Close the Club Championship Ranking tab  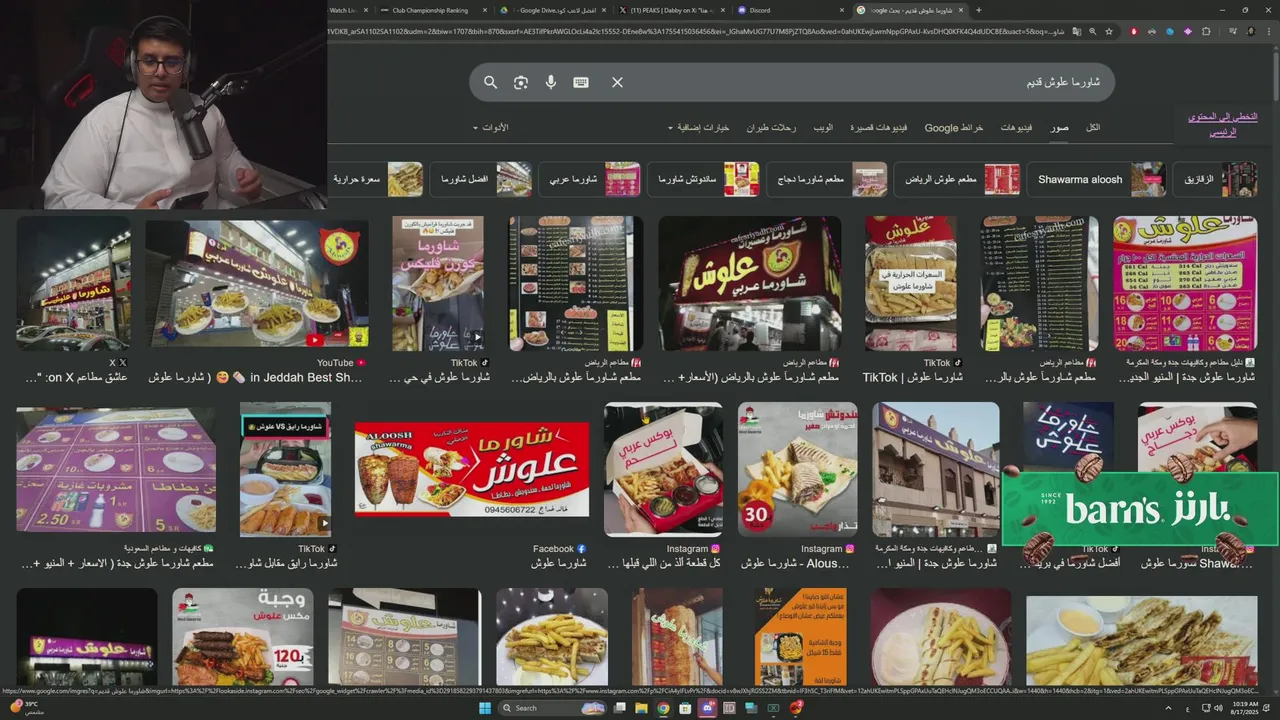[x=485, y=10]
